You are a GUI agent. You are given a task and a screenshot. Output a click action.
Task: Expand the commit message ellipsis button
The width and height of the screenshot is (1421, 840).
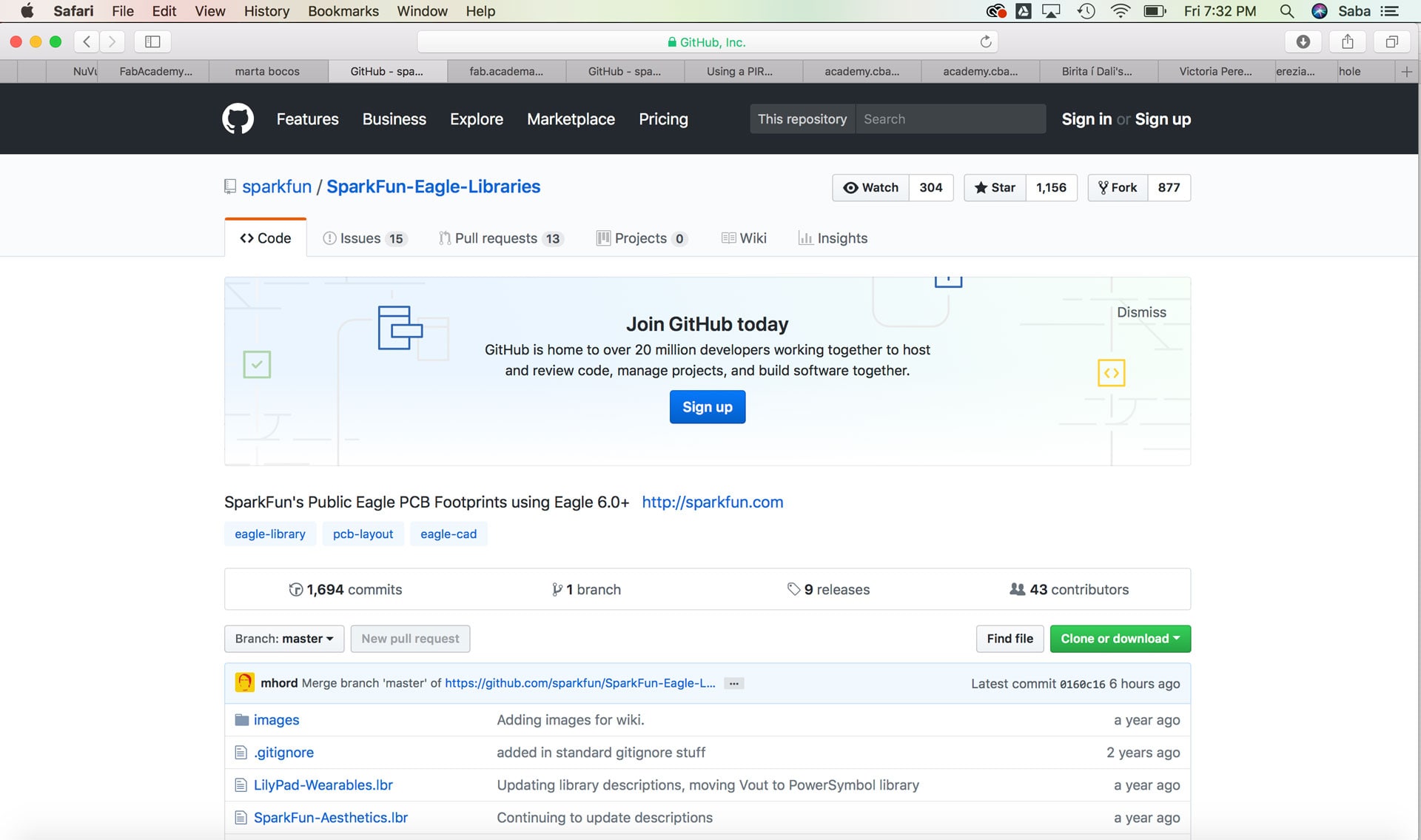(x=733, y=683)
